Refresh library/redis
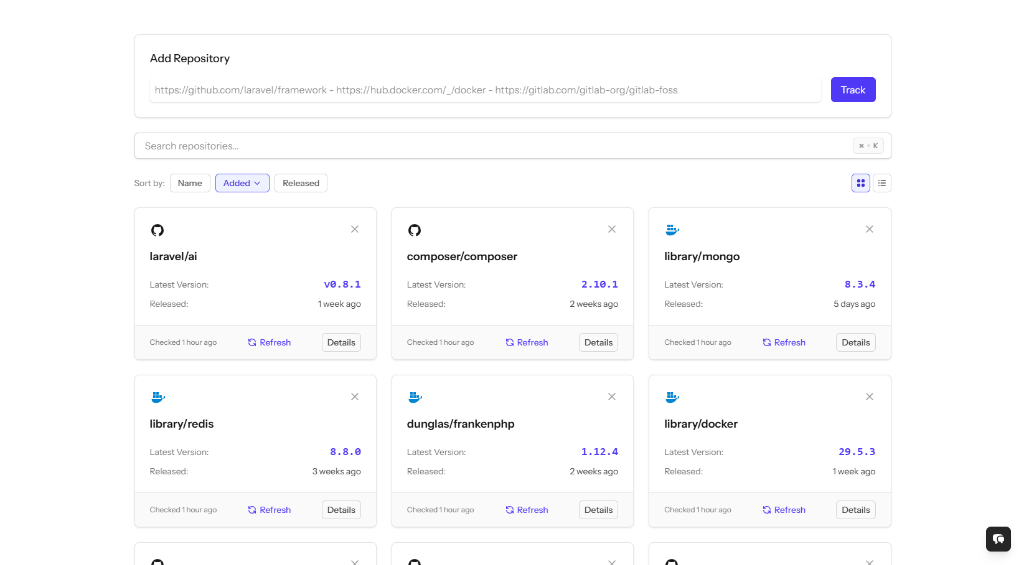 coord(269,509)
